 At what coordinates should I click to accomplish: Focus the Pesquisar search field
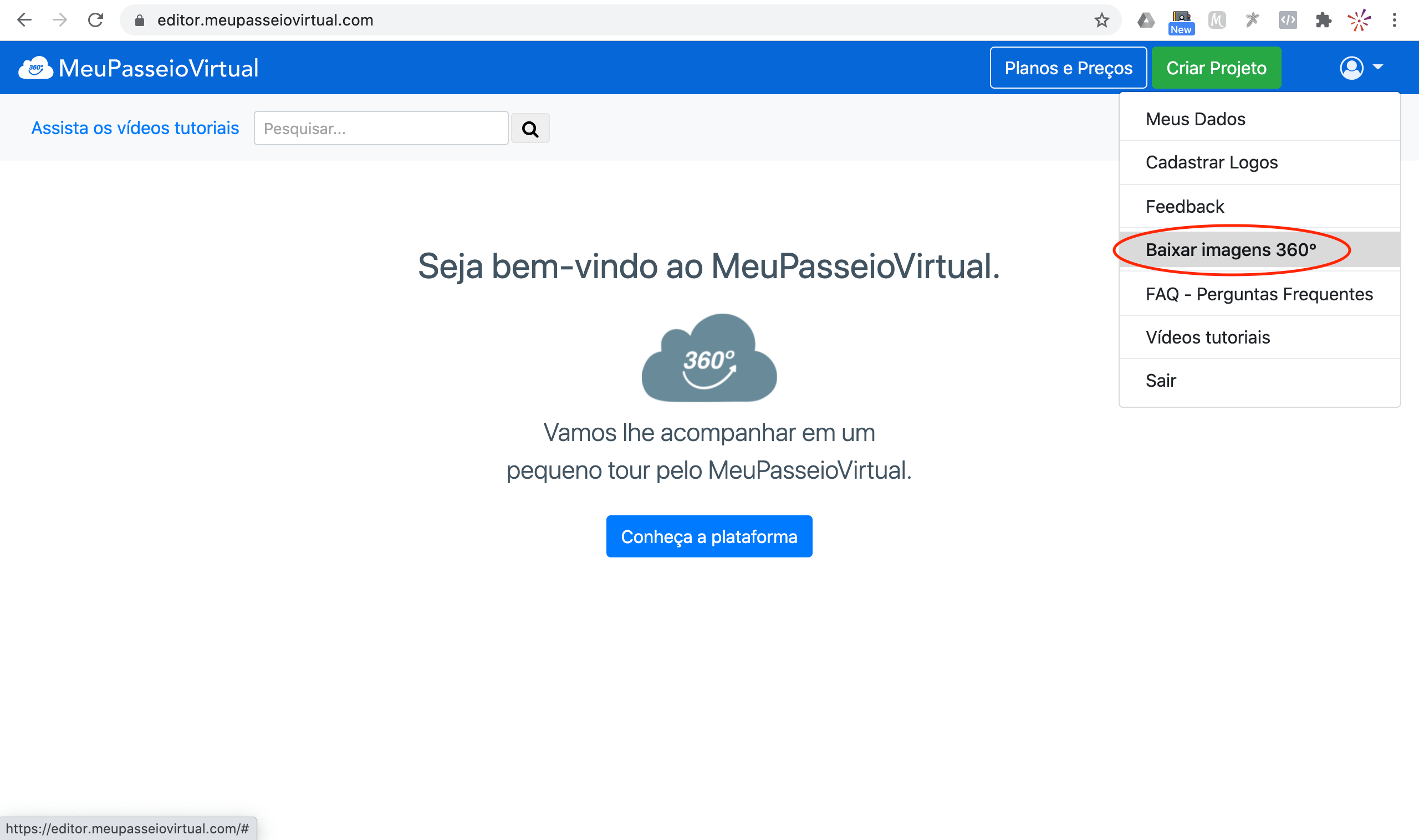(x=380, y=129)
